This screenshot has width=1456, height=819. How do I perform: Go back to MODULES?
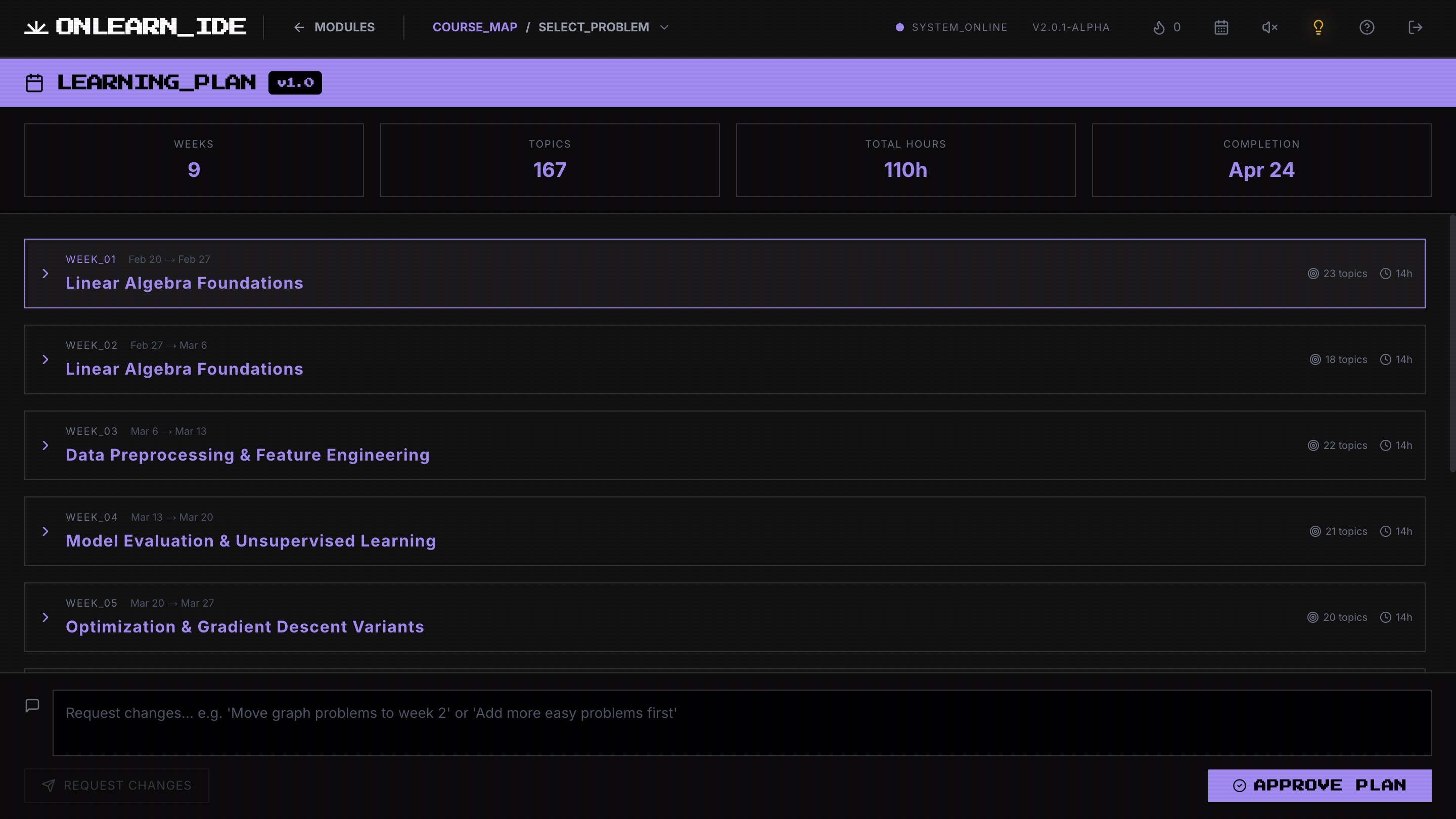334,27
